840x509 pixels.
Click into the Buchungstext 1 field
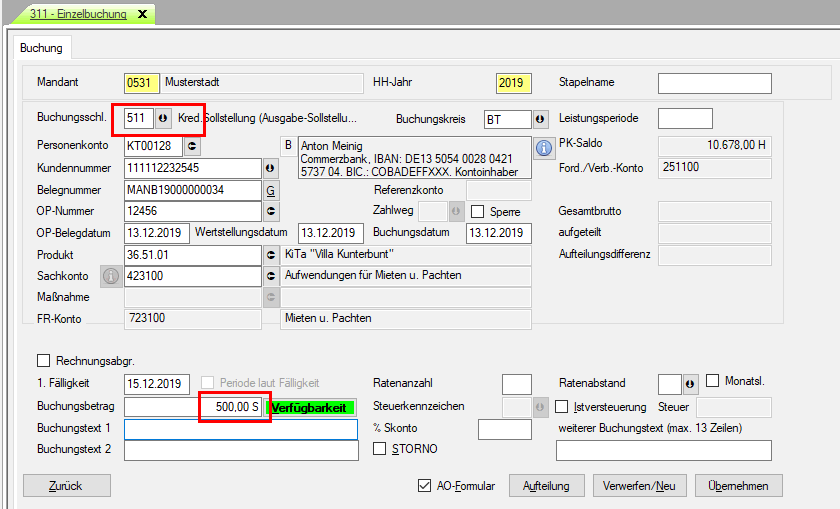240,429
